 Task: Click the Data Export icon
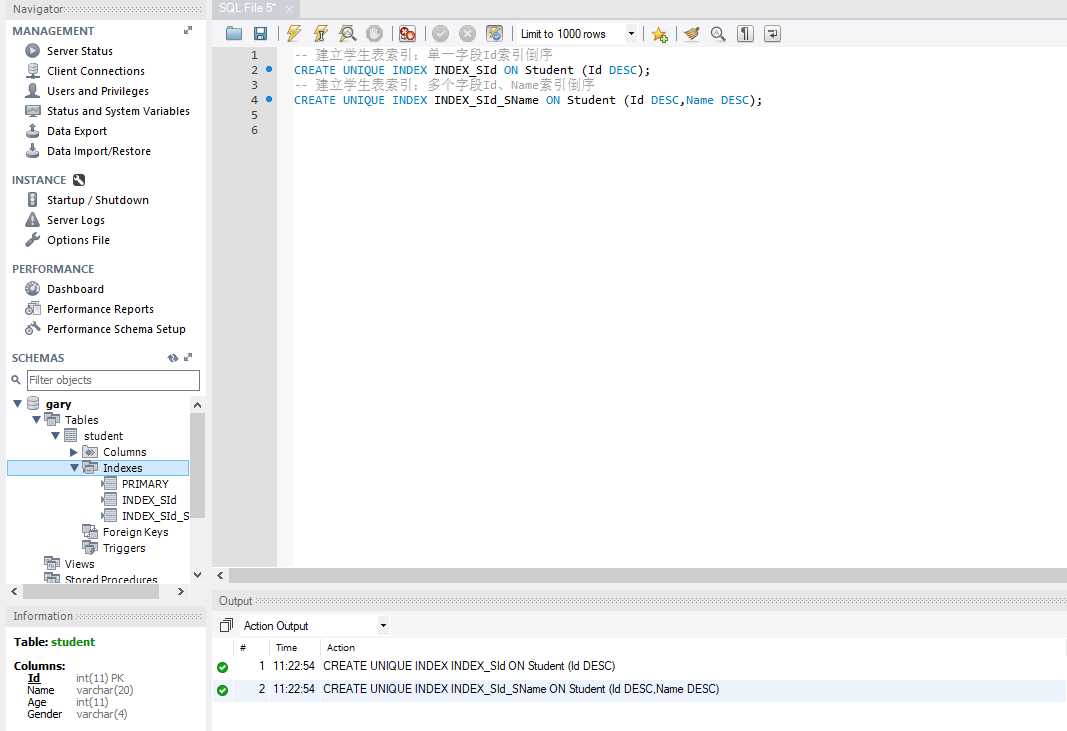click(x=32, y=130)
